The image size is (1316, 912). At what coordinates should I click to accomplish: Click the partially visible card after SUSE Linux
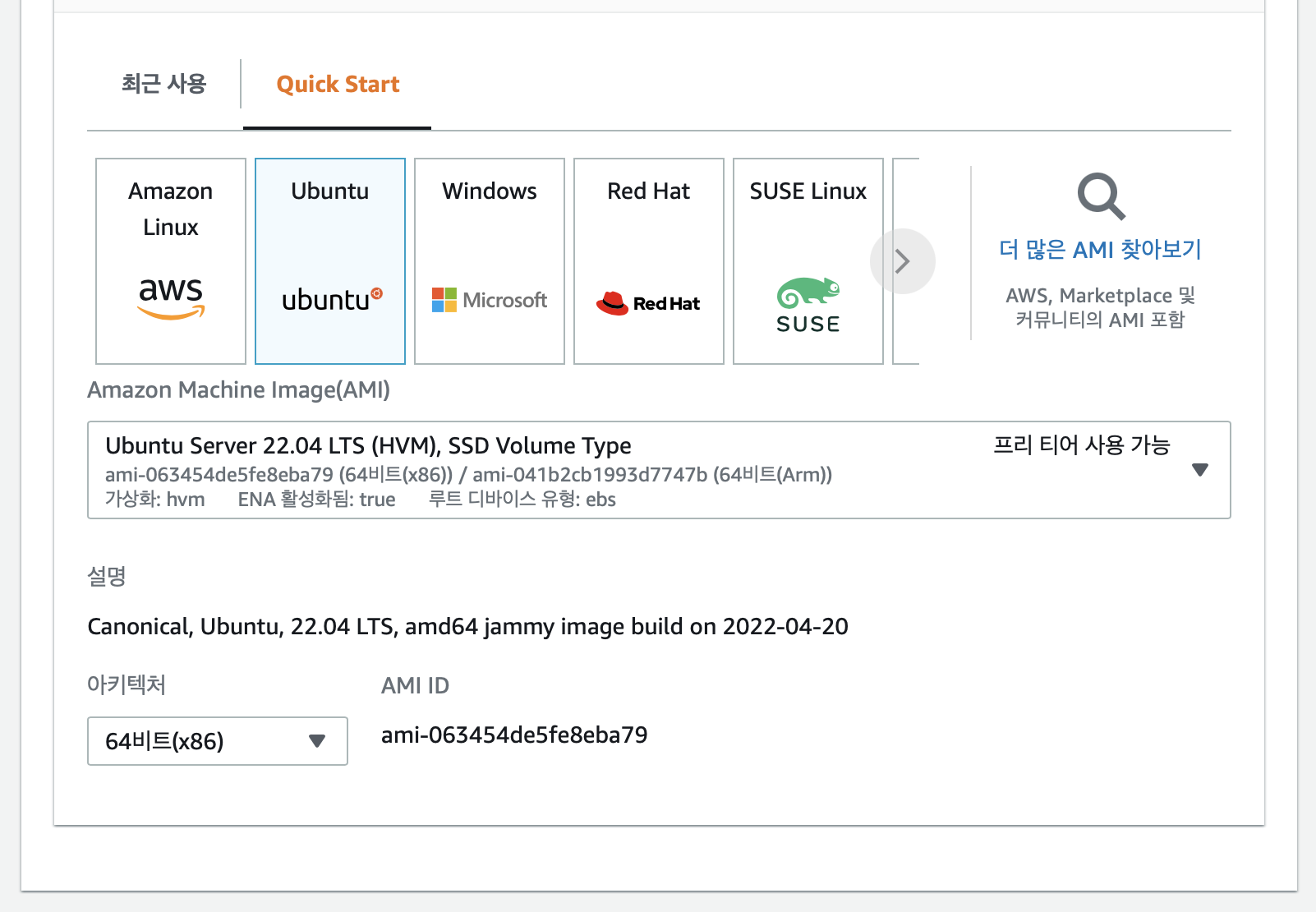click(x=906, y=261)
